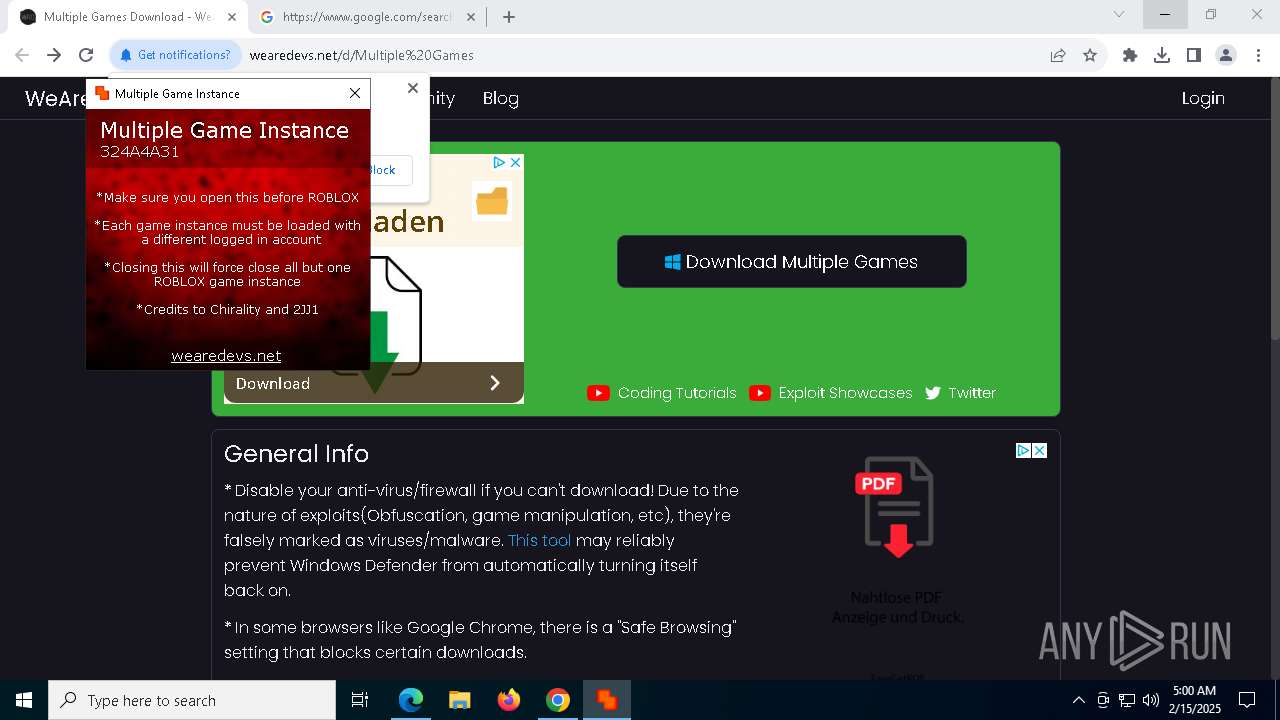Image resolution: width=1280 pixels, height=720 pixels.
Task: Show hidden system tray icons
Action: (x=1078, y=700)
